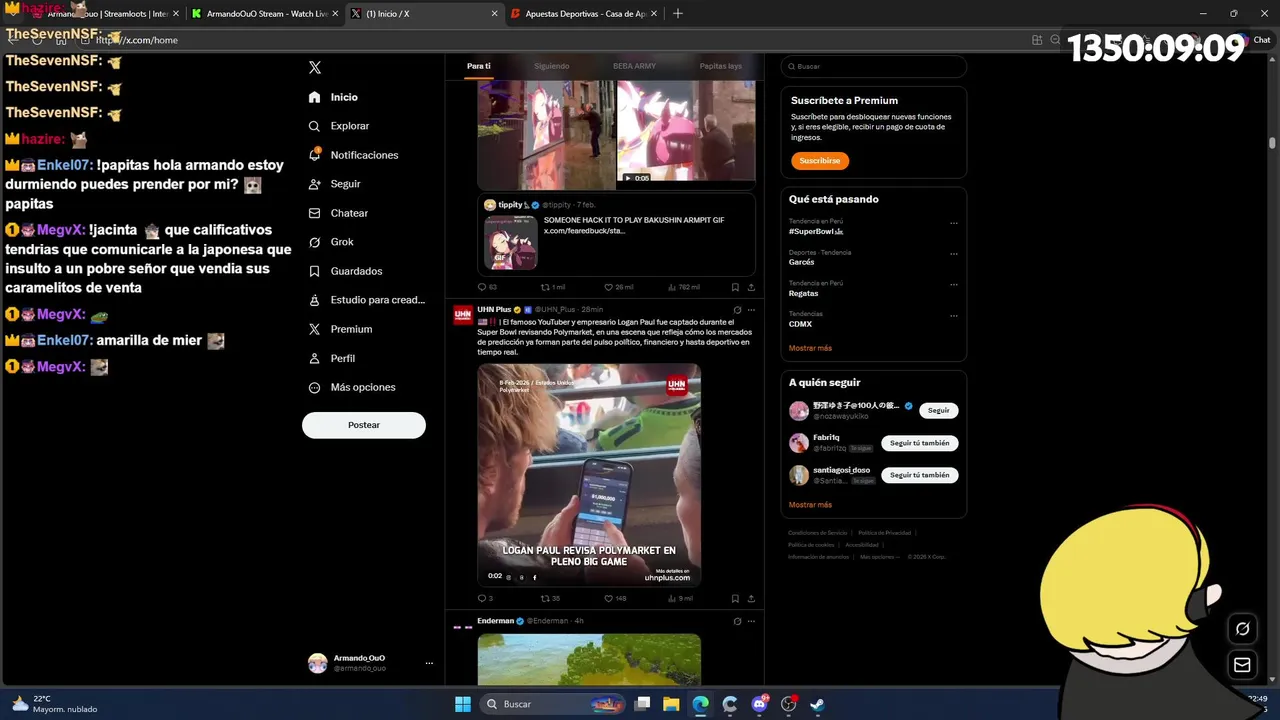Viewport: 1280px width, 720px height.
Task: Click Seguir tú también for Fabri1q
Action: click(920, 443)
